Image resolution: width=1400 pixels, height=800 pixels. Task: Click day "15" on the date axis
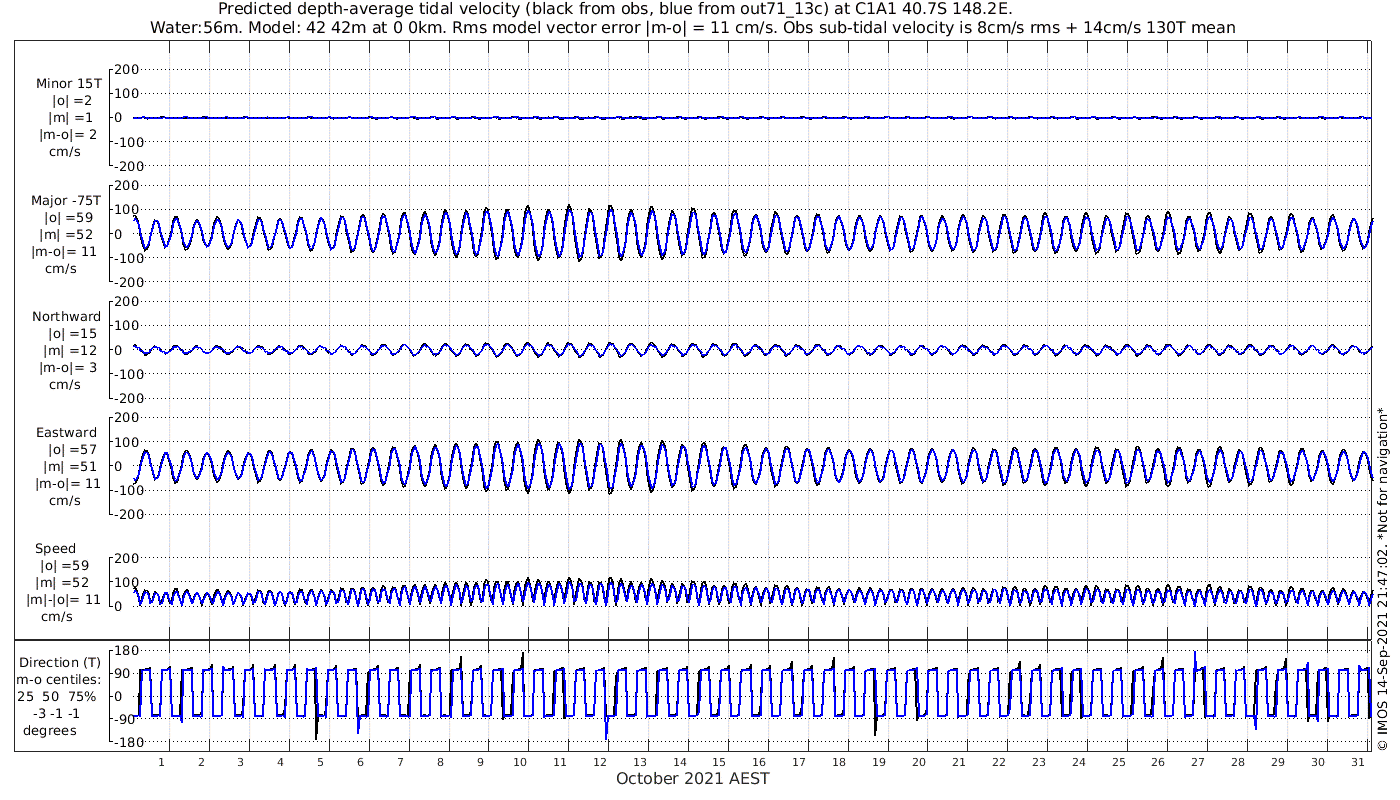(719, 762)
